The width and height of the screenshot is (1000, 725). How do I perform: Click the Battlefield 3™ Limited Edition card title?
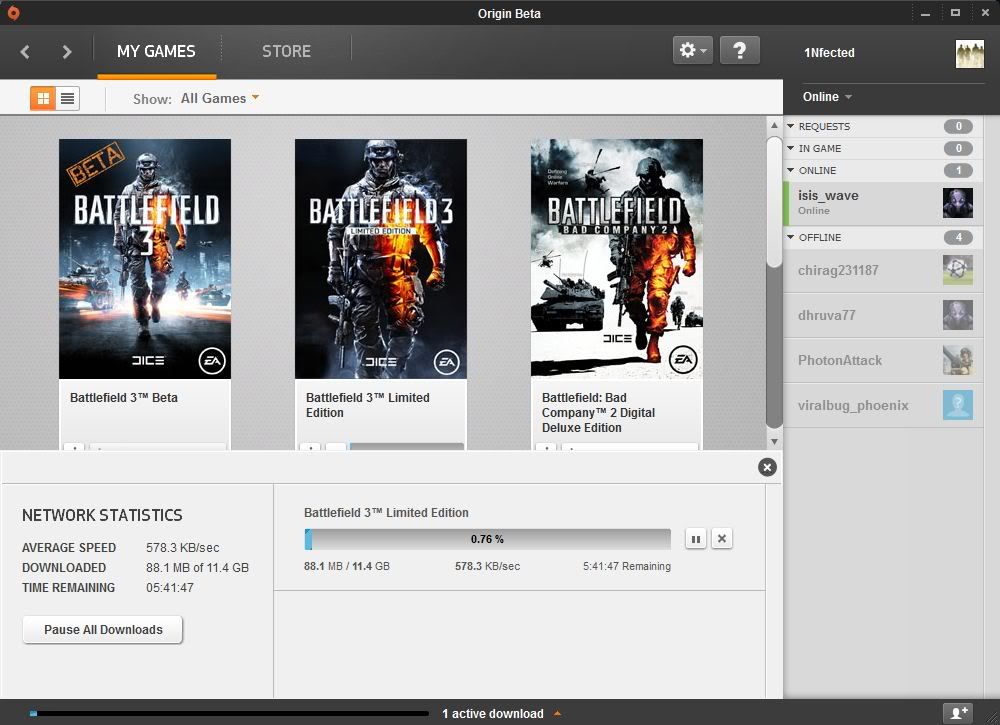[x=367, y=405]
